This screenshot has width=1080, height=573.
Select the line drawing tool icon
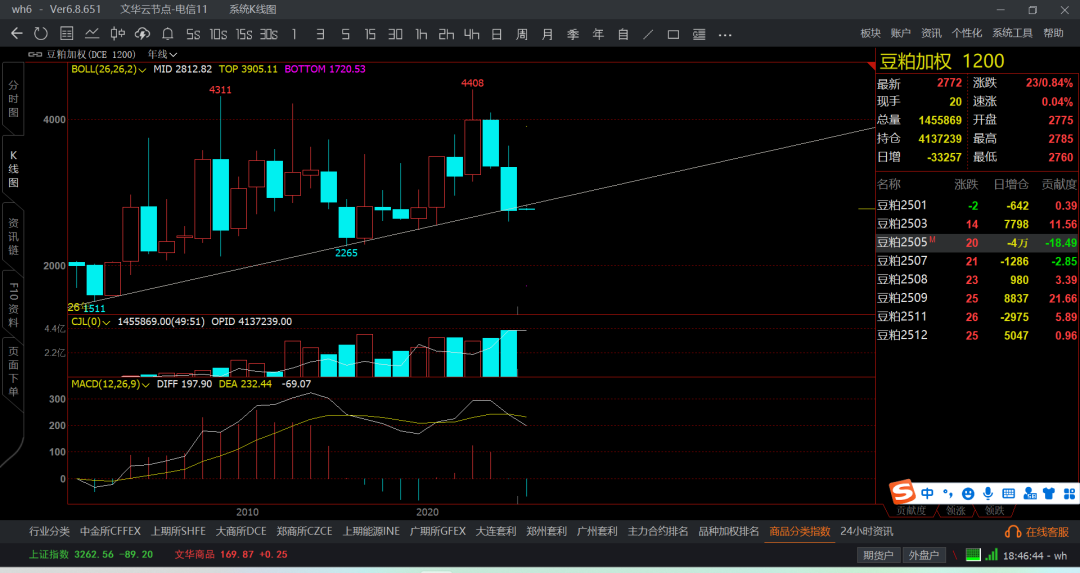(x=648, y=34)
